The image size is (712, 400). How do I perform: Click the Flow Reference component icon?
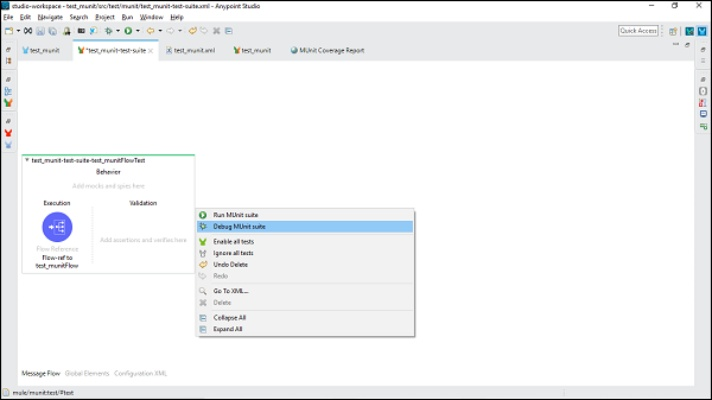tap(57, 227)
